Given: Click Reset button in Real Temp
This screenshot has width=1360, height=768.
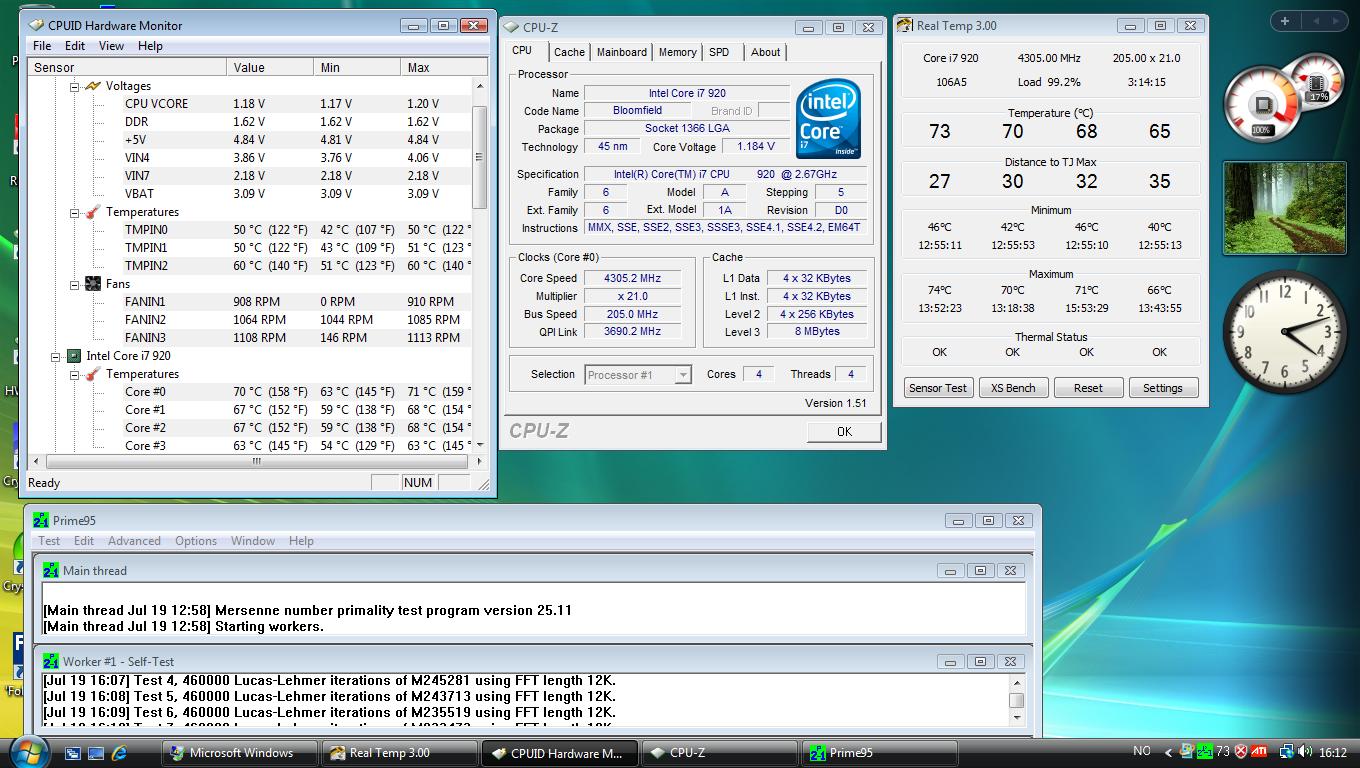Looking at the screenshot, I should pos(1088,388).
